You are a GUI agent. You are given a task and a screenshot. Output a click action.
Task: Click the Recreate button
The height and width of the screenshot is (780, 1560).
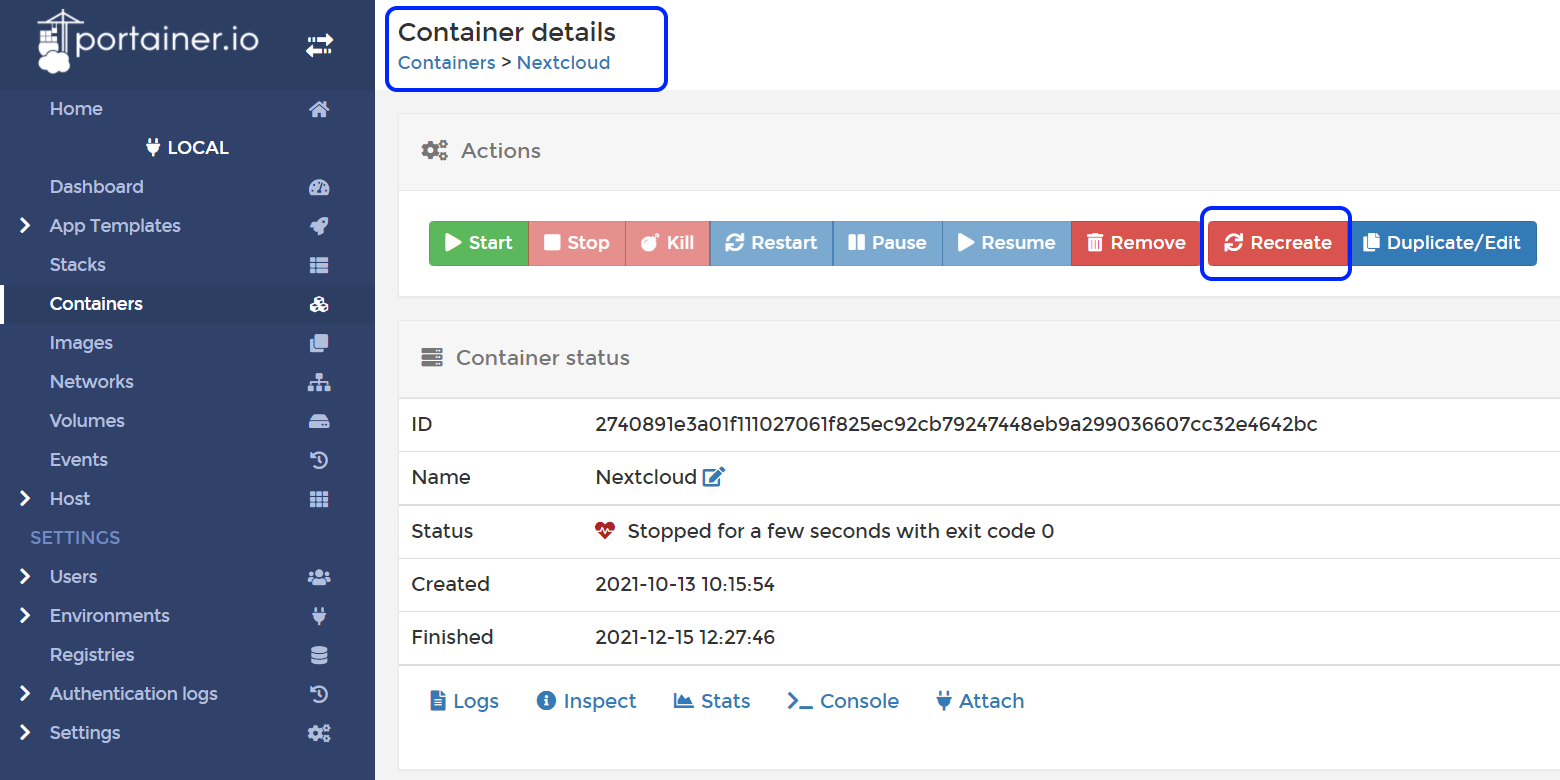[x=1278, y=243]
